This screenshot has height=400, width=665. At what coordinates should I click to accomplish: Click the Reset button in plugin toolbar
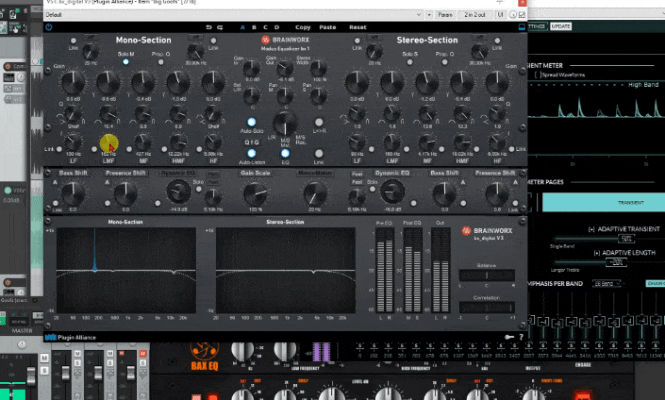(357, 27)
